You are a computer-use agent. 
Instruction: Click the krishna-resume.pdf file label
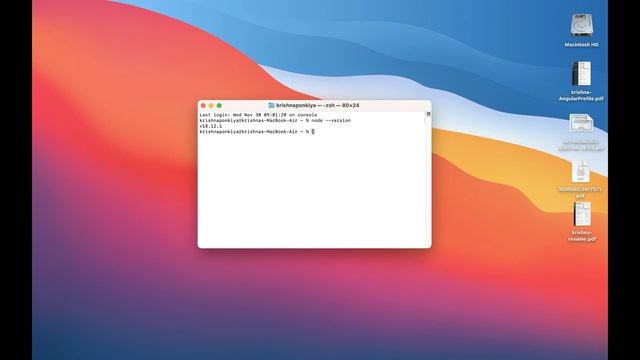pyautogui.click(x=582, y=236)
